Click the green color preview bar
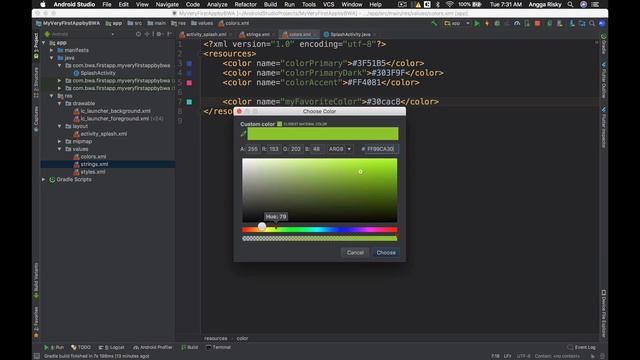 point(323,133)
